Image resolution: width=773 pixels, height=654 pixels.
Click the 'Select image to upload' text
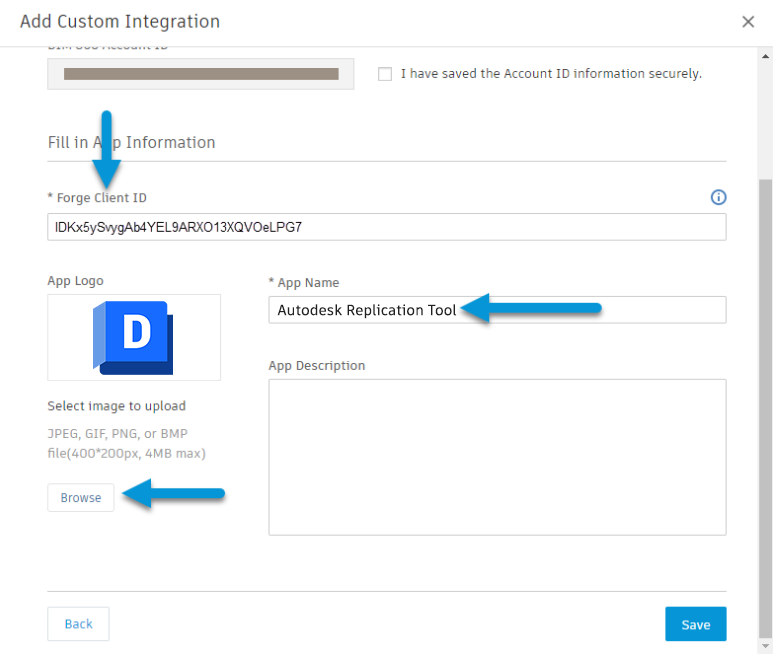point(116,406)
